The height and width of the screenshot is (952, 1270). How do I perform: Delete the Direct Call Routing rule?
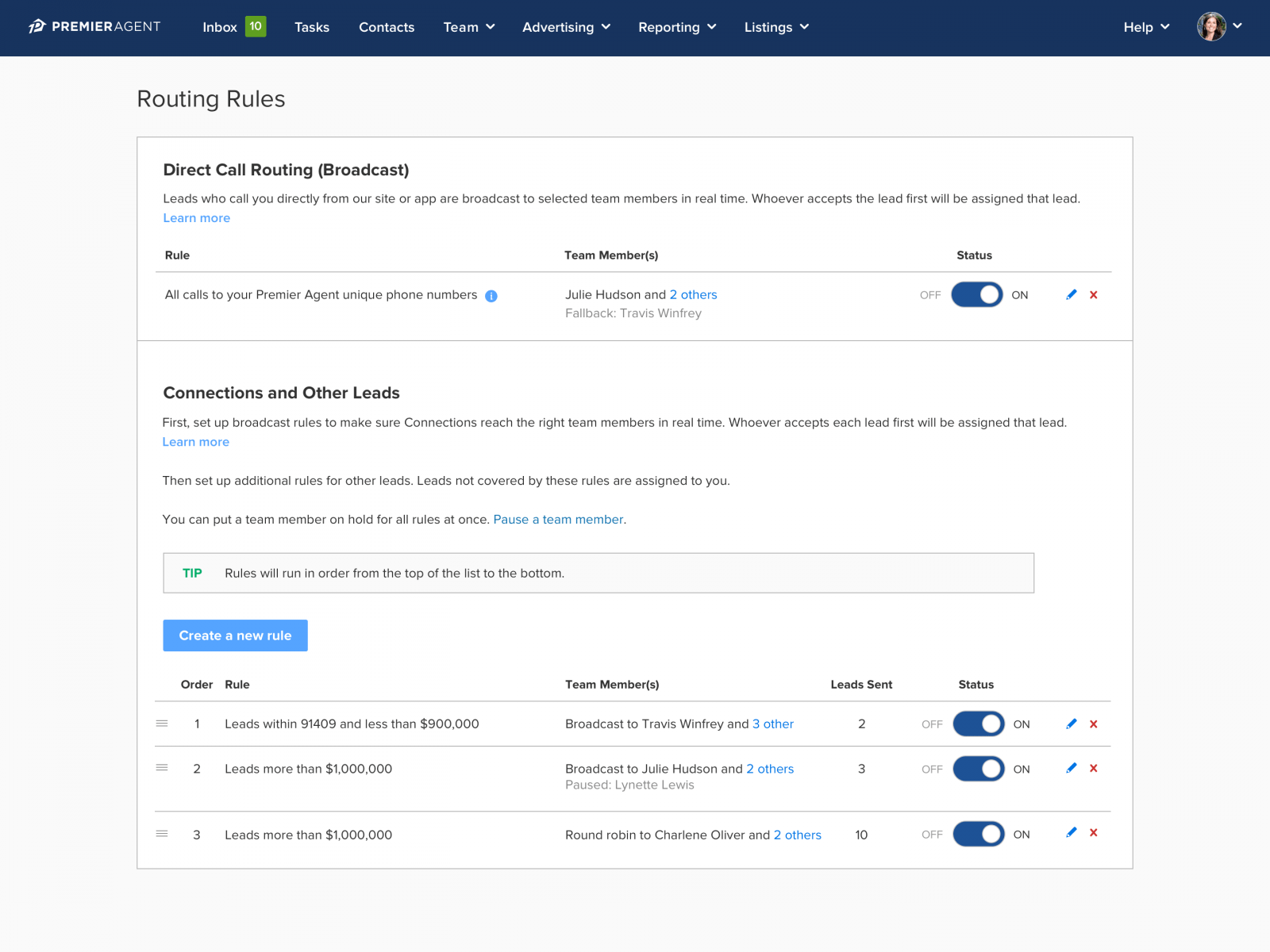point(1094,294)
